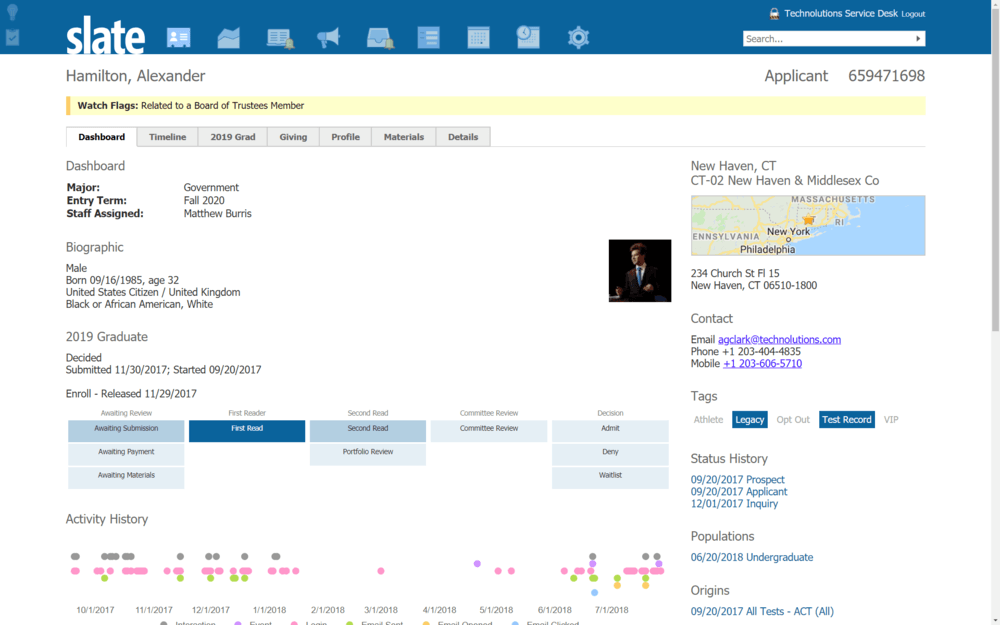The width and height of the screenshot is (1000, 625).
Task: Click the agclark@technolutions.com email link
Action: point(779,340)
